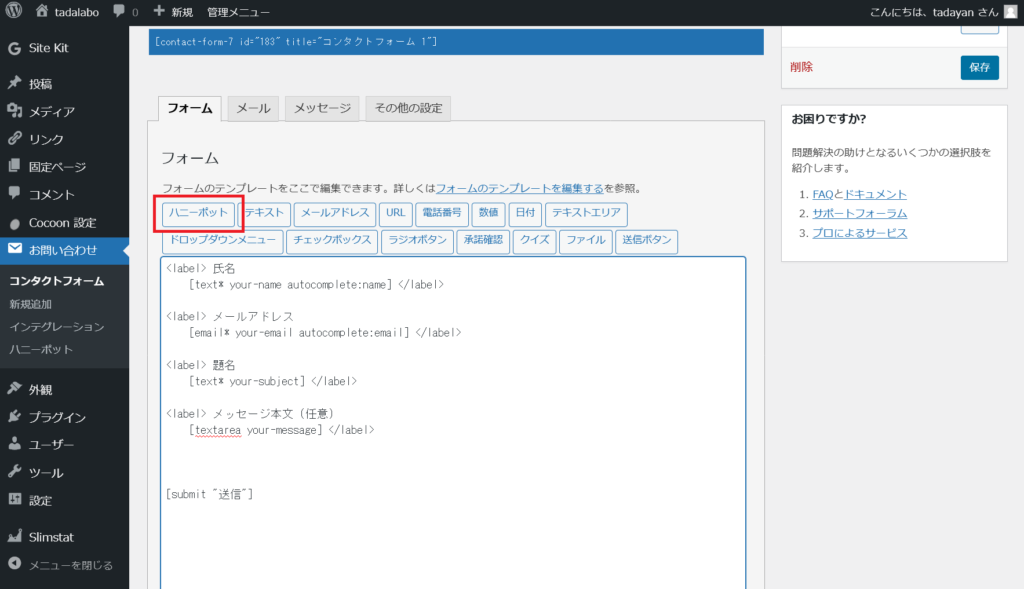Click the user avatar in admin bar

[x=1010, y=12]
